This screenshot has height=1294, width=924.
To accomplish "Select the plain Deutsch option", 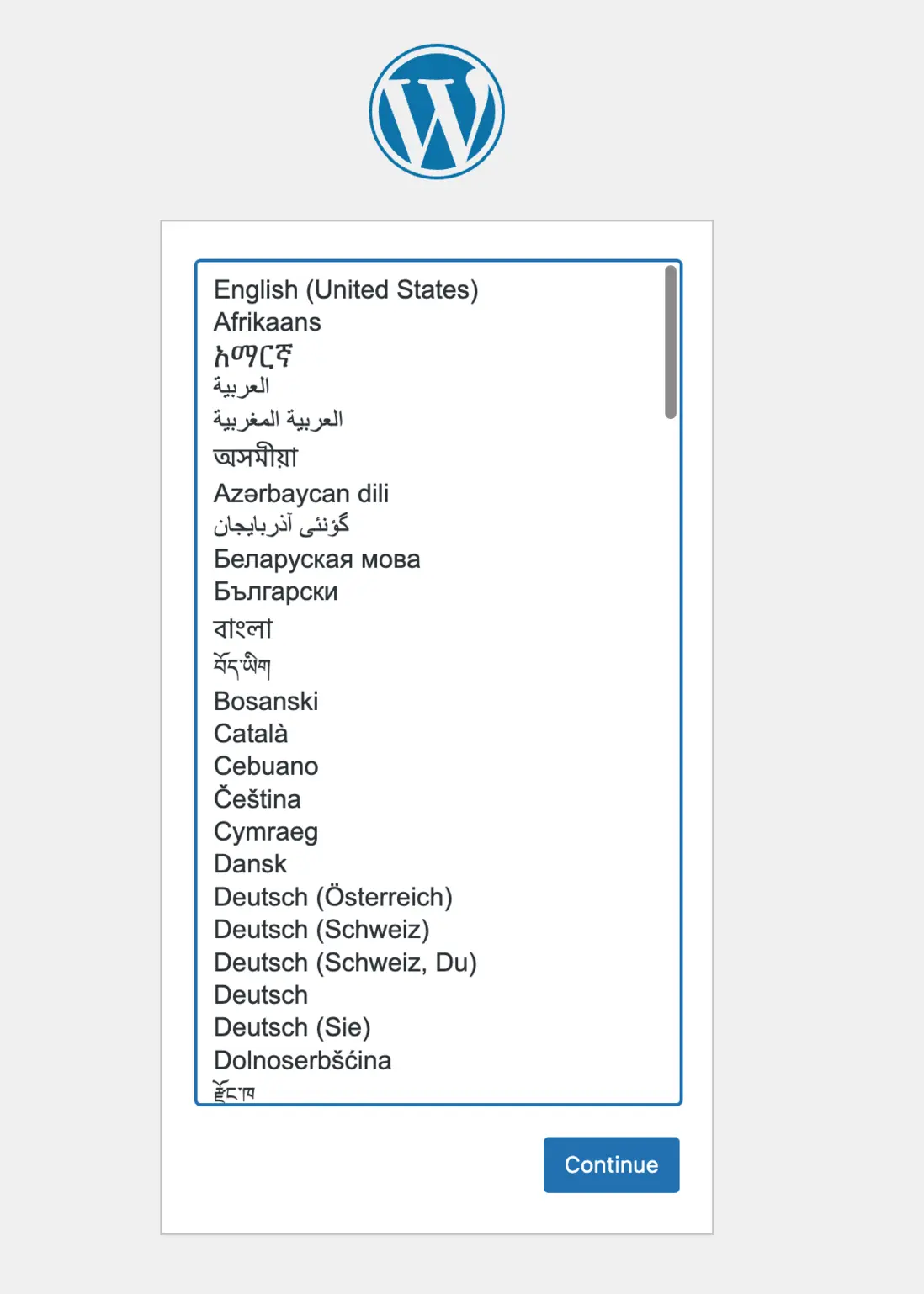I will [x=261, y=995].
